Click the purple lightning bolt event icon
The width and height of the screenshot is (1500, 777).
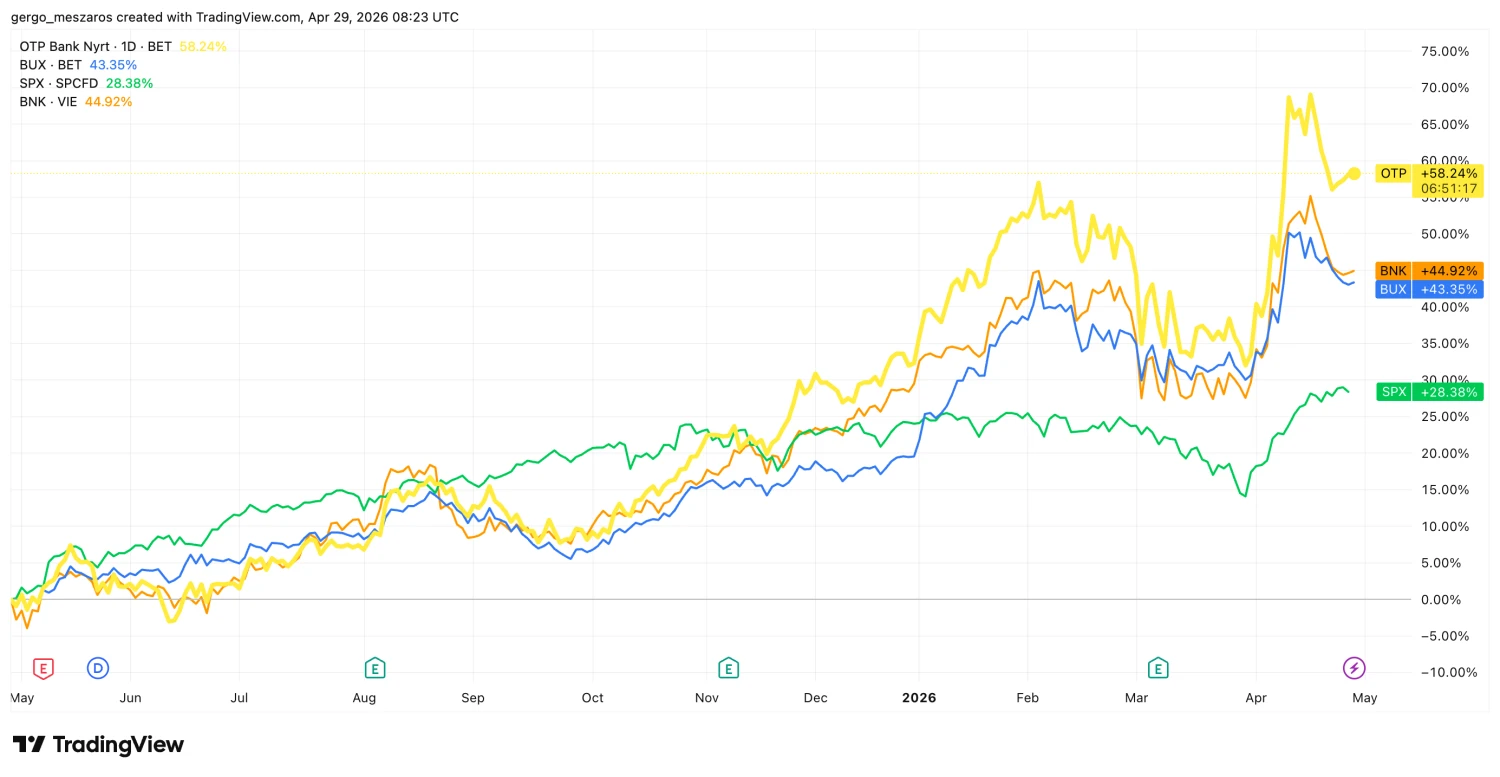[x=1354, y=668]
